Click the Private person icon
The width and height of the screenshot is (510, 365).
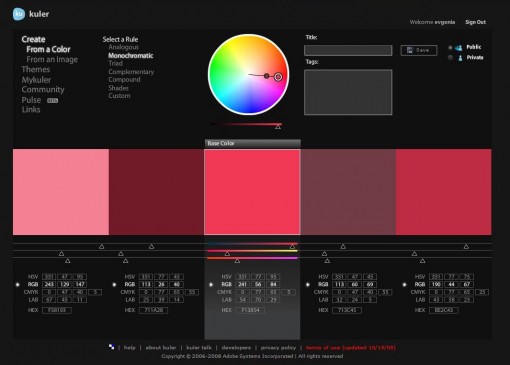[460, 58]
